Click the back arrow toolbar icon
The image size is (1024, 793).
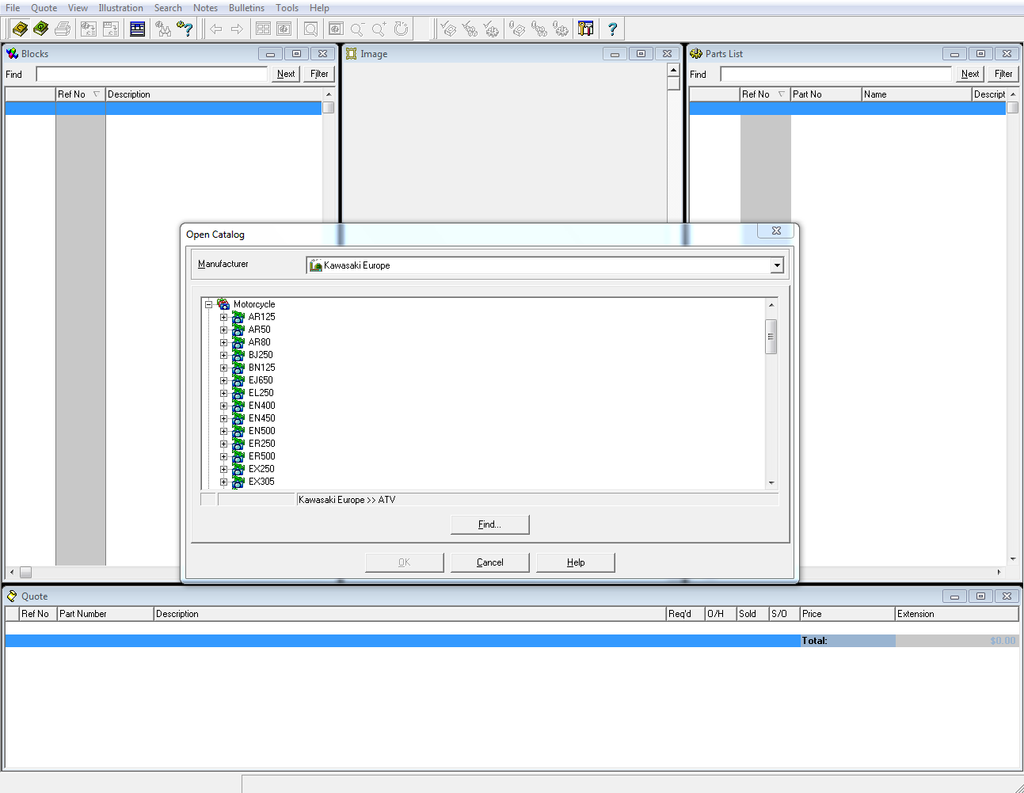216,29
